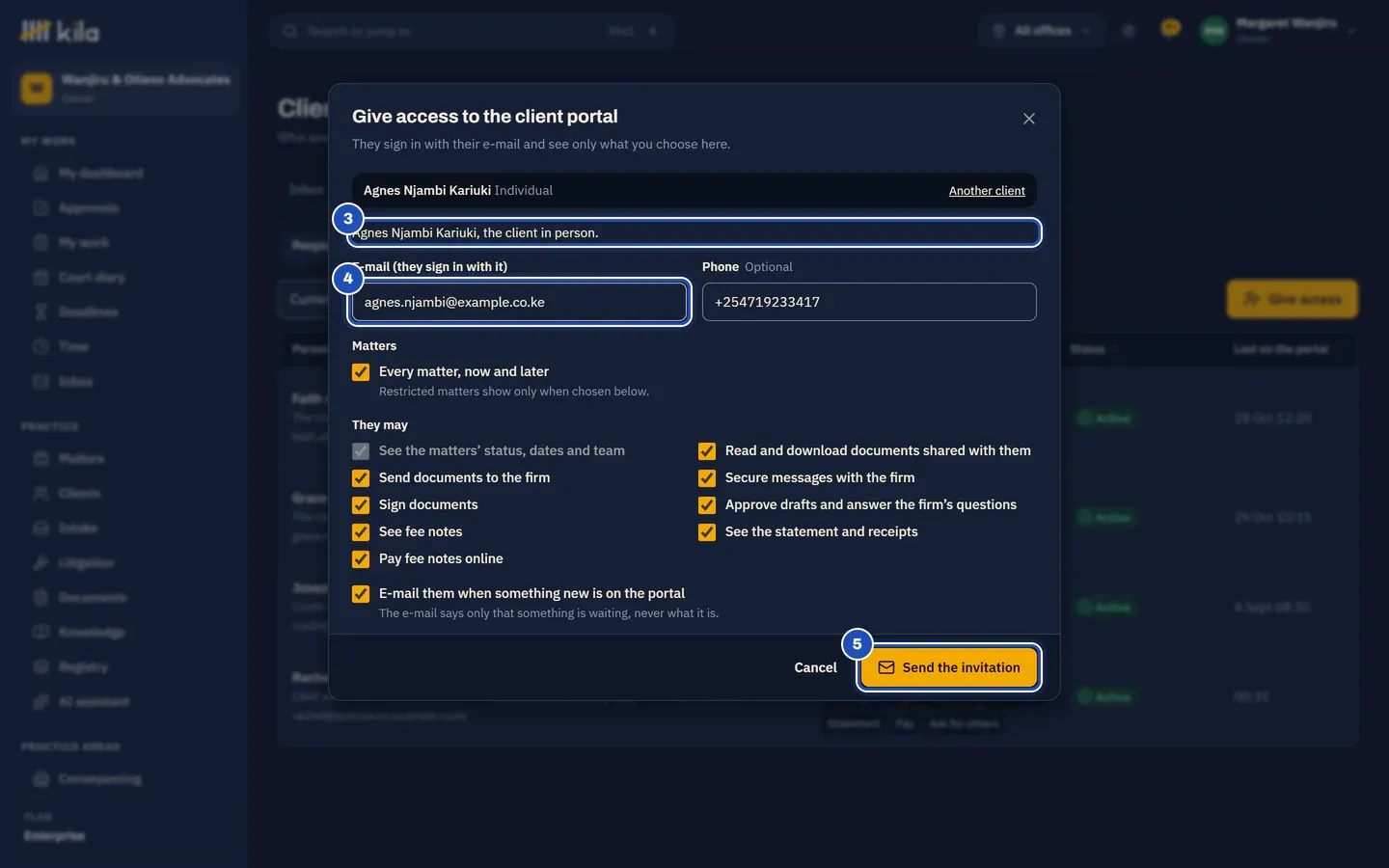Turn off e-mail notifications for new portal items

coord(361,594)
